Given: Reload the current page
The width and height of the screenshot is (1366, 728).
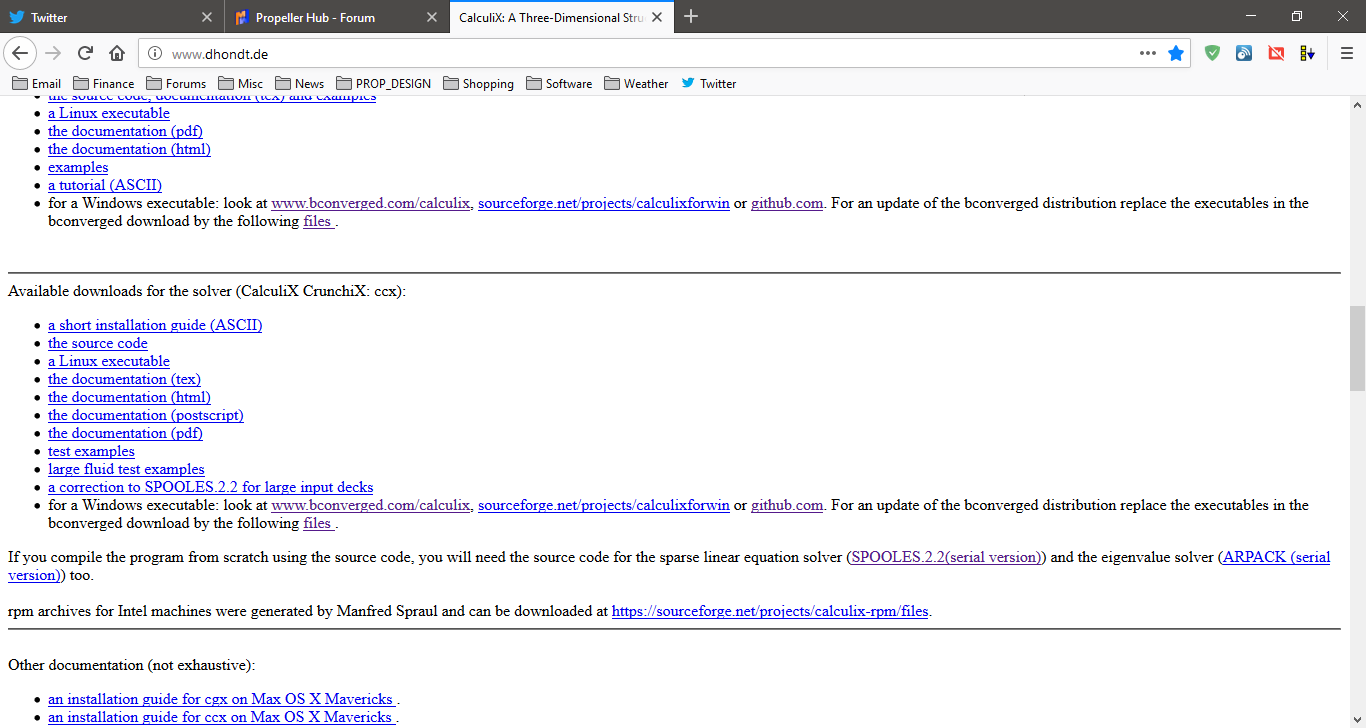Looking at the screenshot, I should tap(85, 53).
